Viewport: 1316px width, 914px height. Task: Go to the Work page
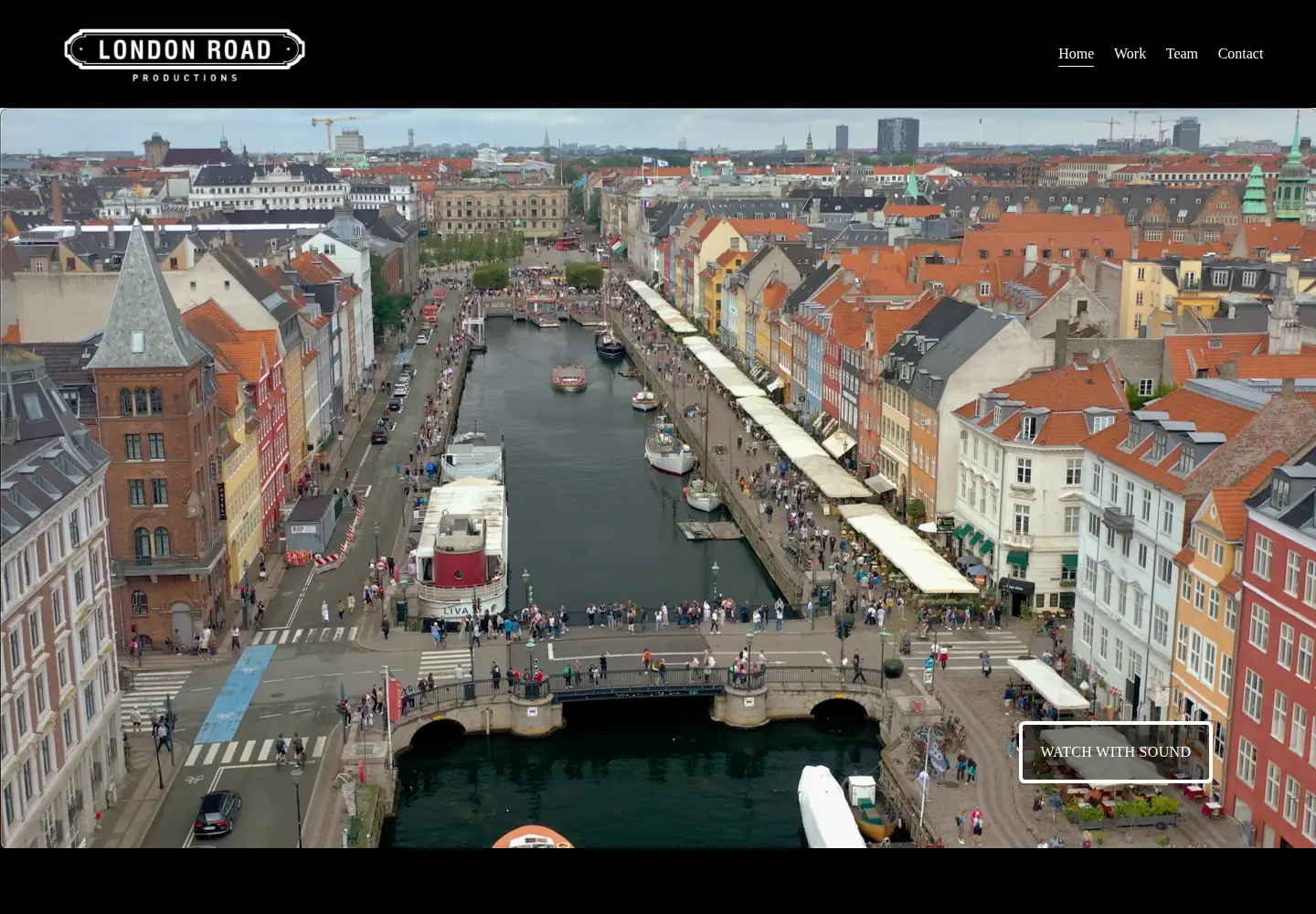tap(1130, 54)
